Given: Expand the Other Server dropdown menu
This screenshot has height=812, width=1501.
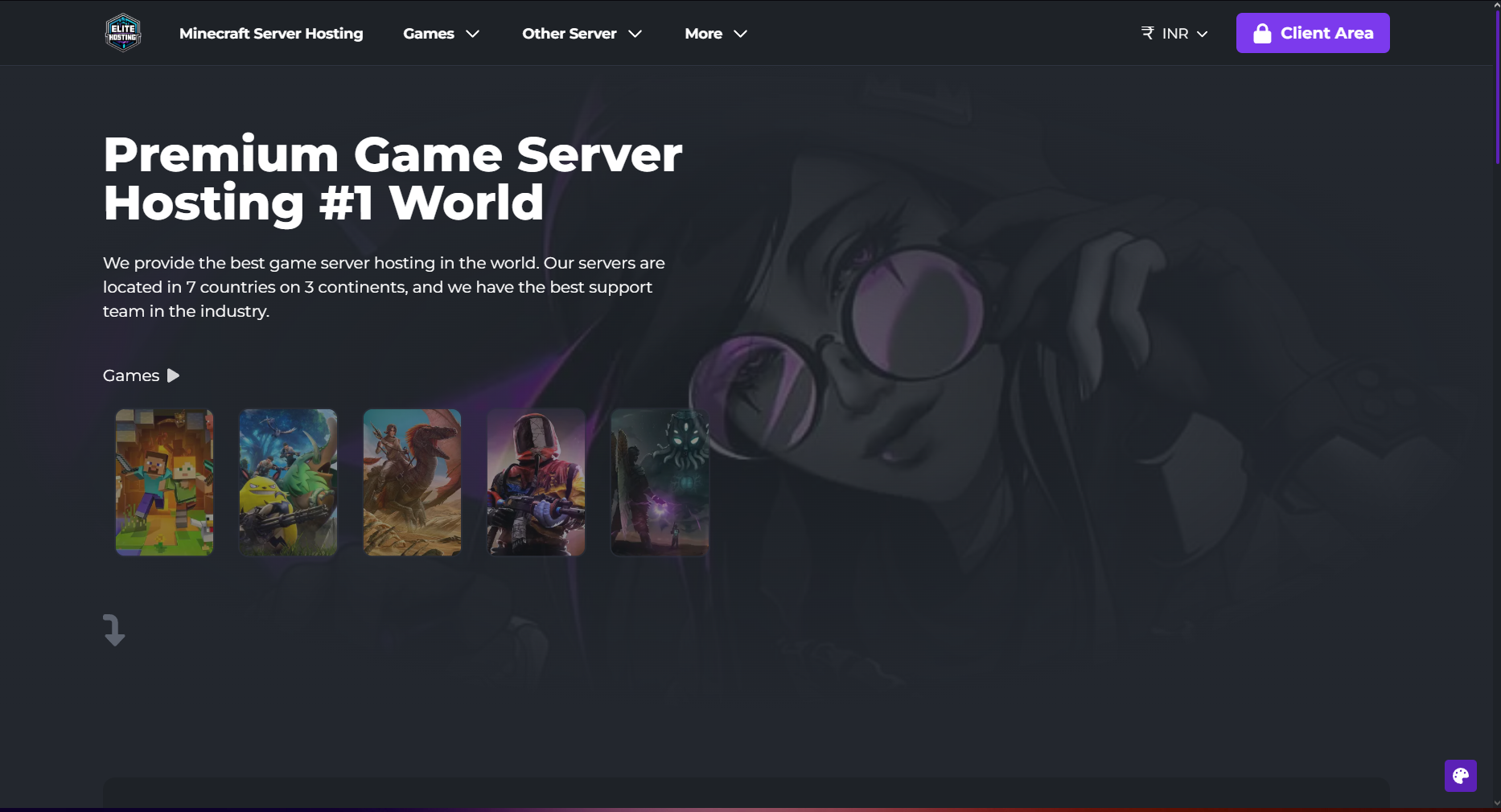Looking at the screenshot, I should (582, 34).
